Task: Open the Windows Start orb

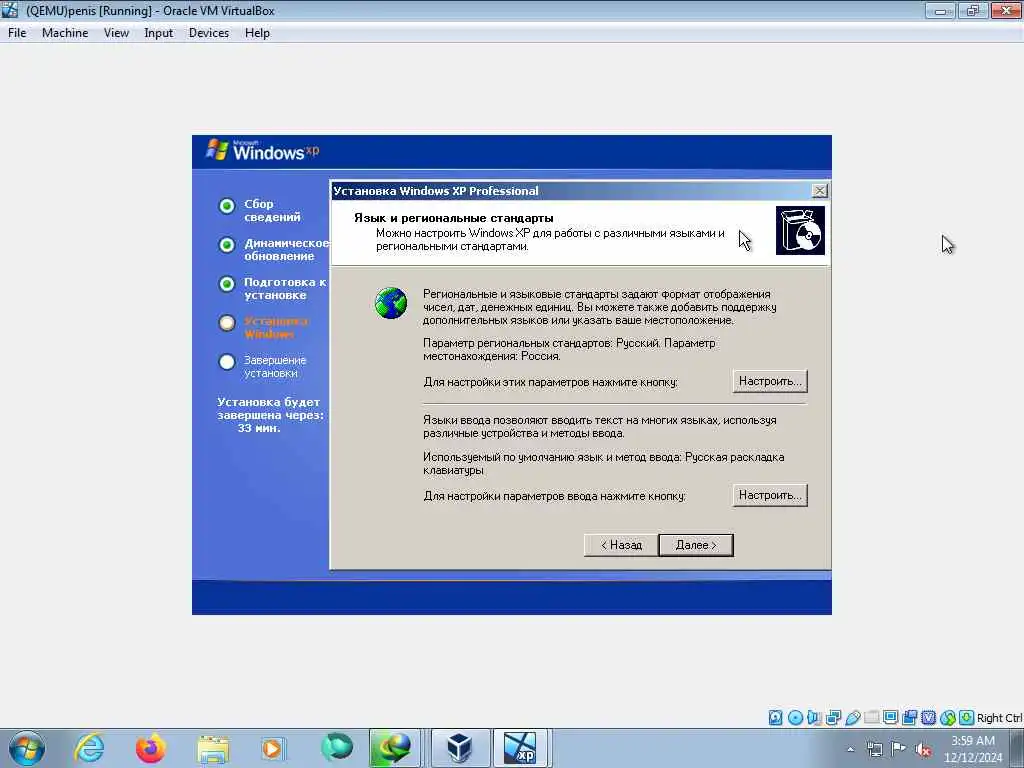Action: point(27,748)
